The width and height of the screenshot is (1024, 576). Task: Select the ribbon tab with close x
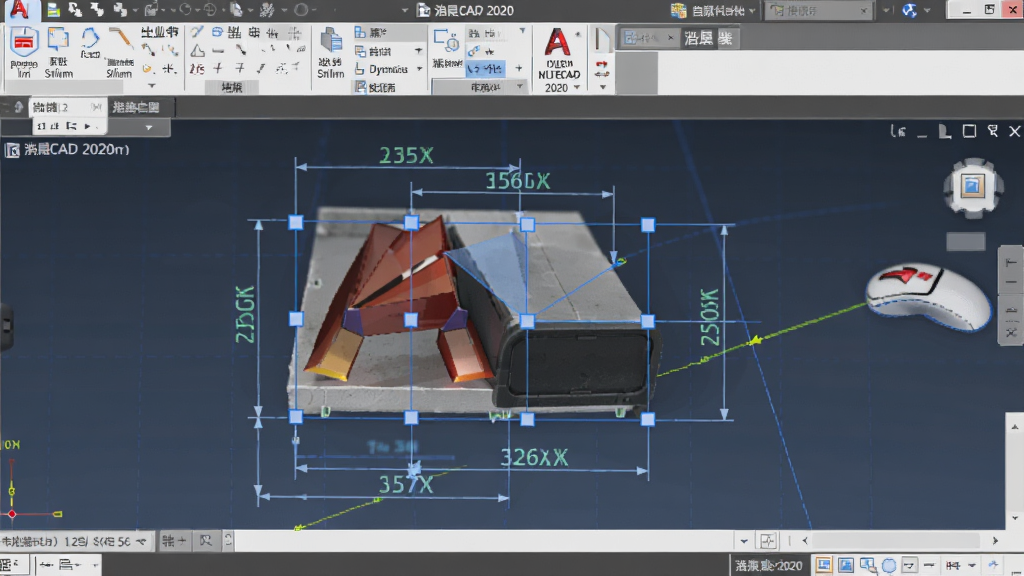coord(648,39)
